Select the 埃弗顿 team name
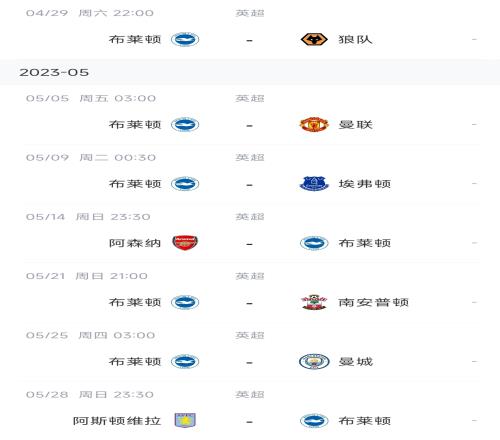 pos(364,184)
